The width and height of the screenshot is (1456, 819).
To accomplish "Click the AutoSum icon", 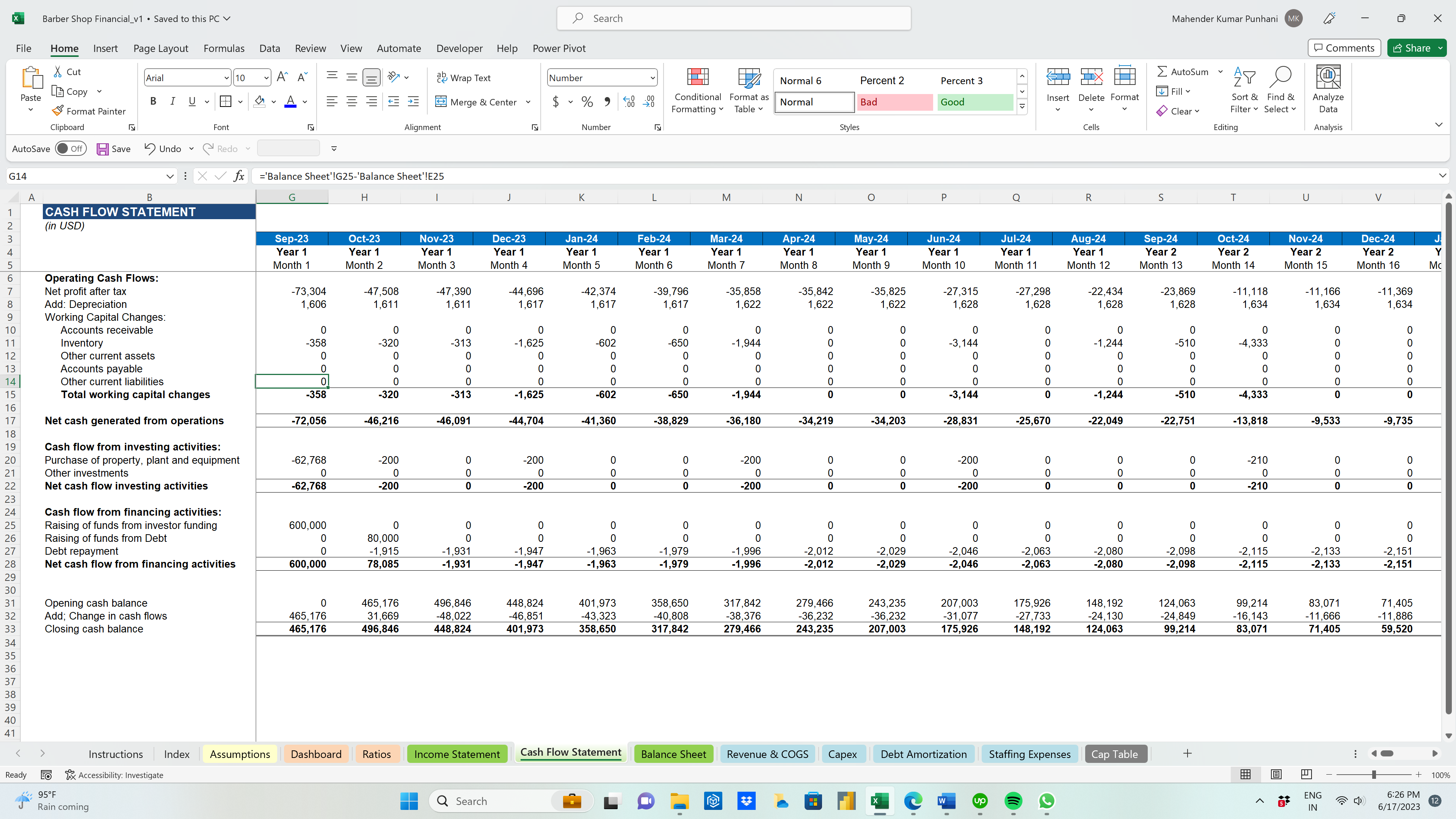I will tap(1163, 71).
